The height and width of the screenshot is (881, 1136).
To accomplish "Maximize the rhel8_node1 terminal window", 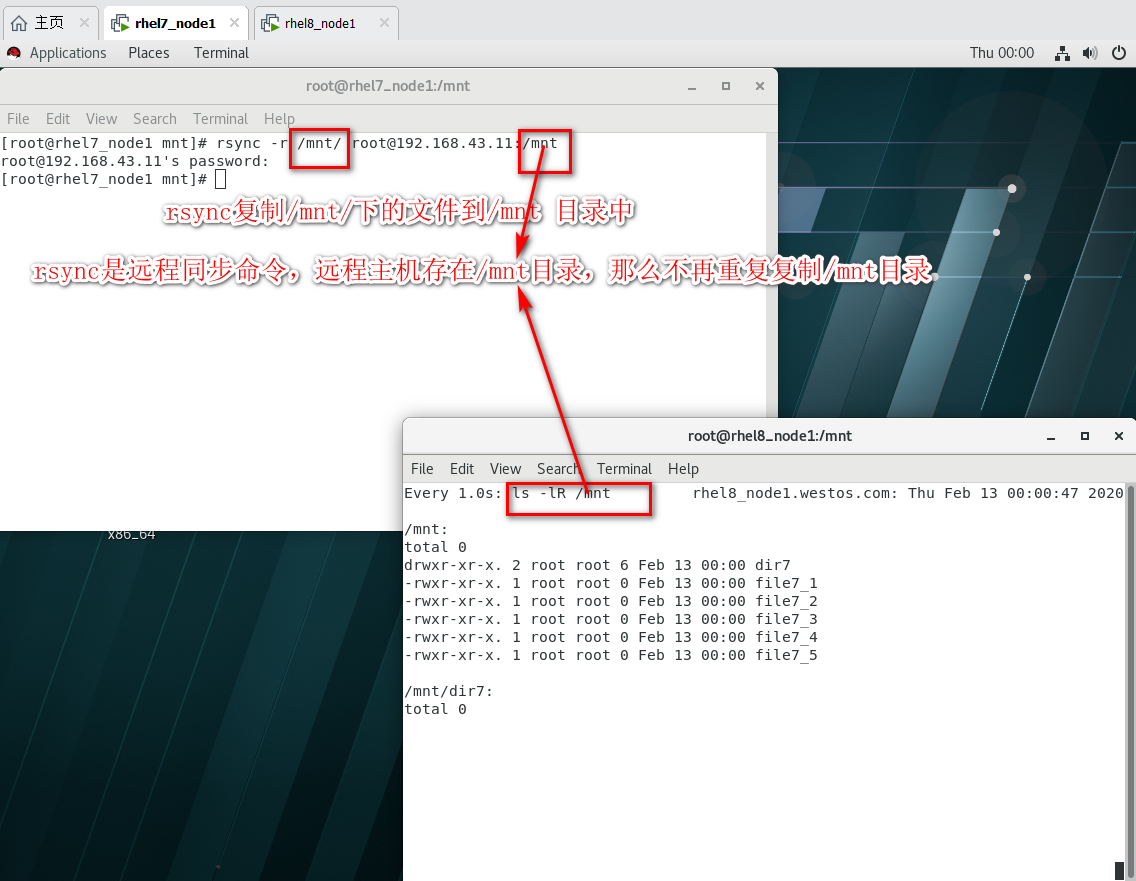I will click(1085, 436).
